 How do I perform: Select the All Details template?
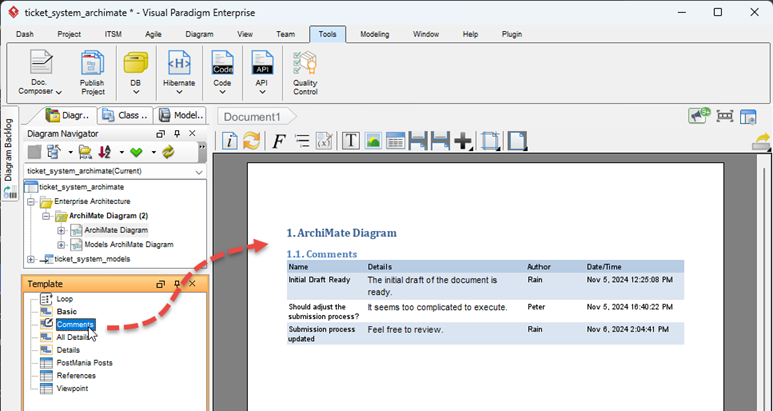(x=72, y=337)
